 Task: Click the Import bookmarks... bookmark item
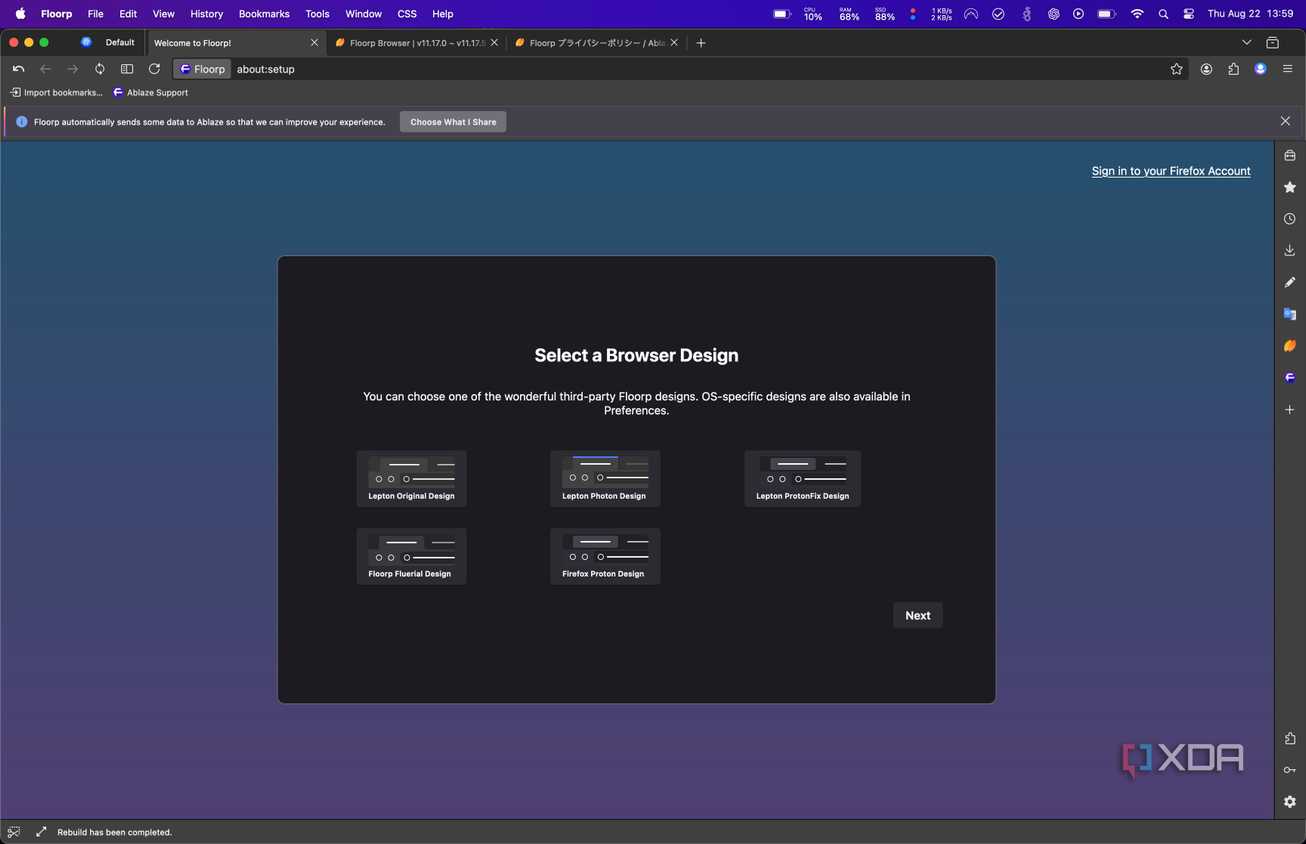tap(56, 93)
